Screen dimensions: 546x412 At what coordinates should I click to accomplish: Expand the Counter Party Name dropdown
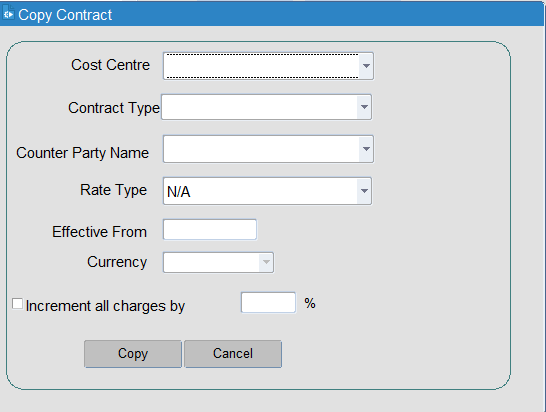pos(366,149)
